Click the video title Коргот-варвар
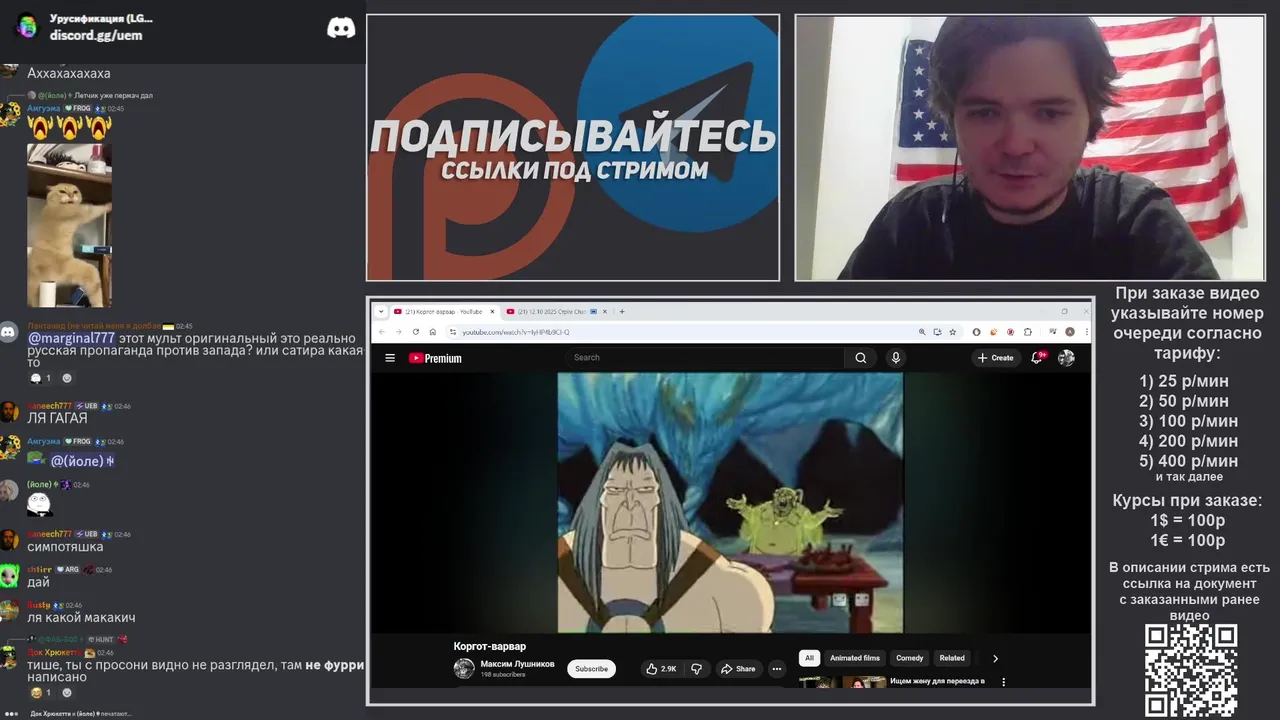This screenshot has height=720, width=1280. pos(489,646)
